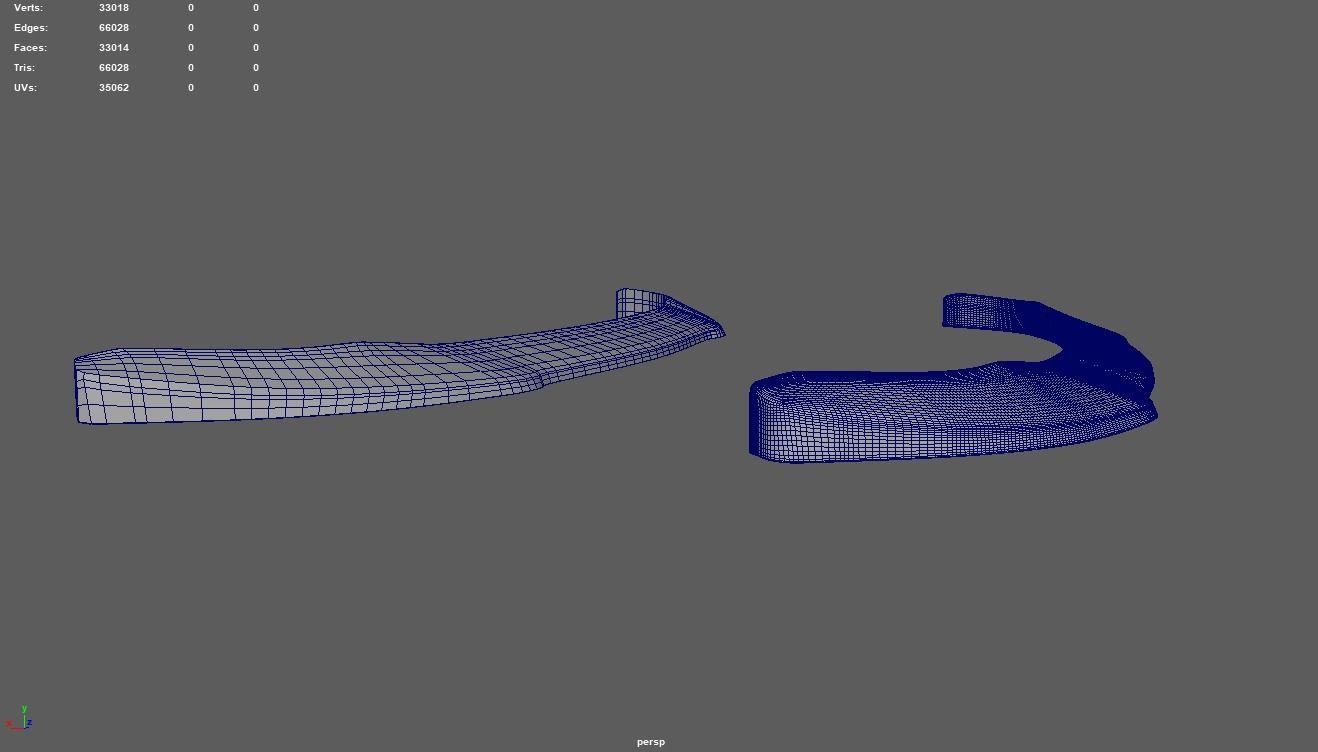1318x752 pixels.
Task: Click the XYZ axis orientation gizmo
Action: [x=20, y=718]
